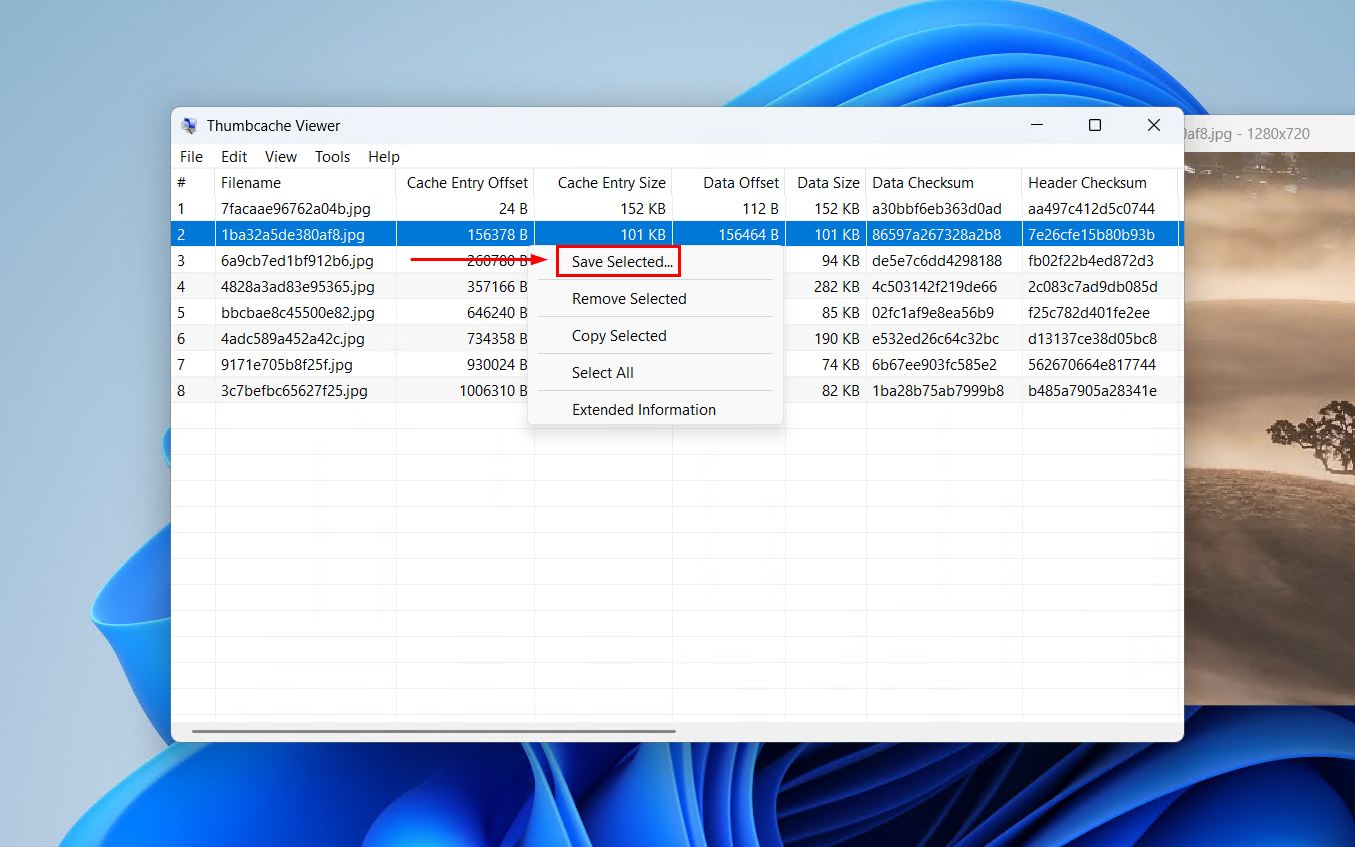This screenshot has height=847, width=1355.
Task: Click data checksum 02fc1af9e8ea56b9
Action: [x=933, y=313]
